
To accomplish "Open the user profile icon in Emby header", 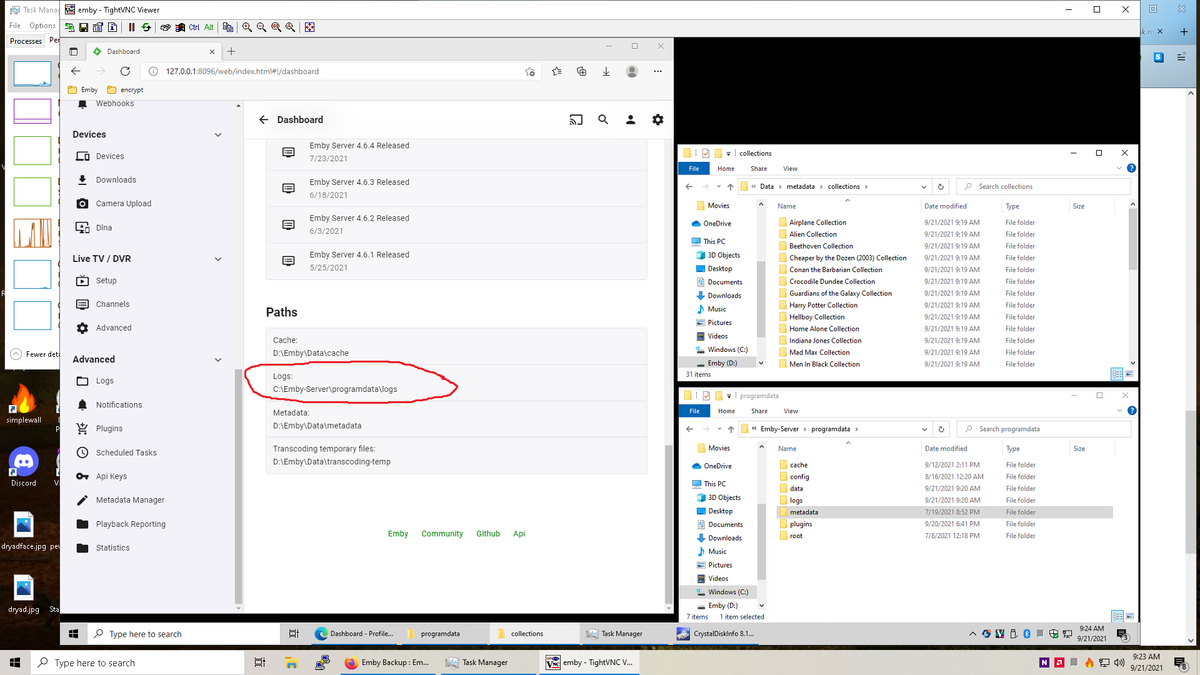I will click(630, 120).
